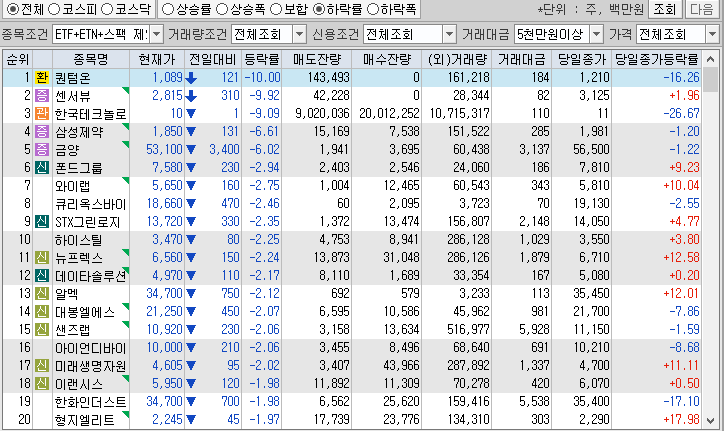This screenshot has height=431, width=724.
Task: Click the -26.67 rate in 한국테크놀로 row
Action: (x=681, y=114)
